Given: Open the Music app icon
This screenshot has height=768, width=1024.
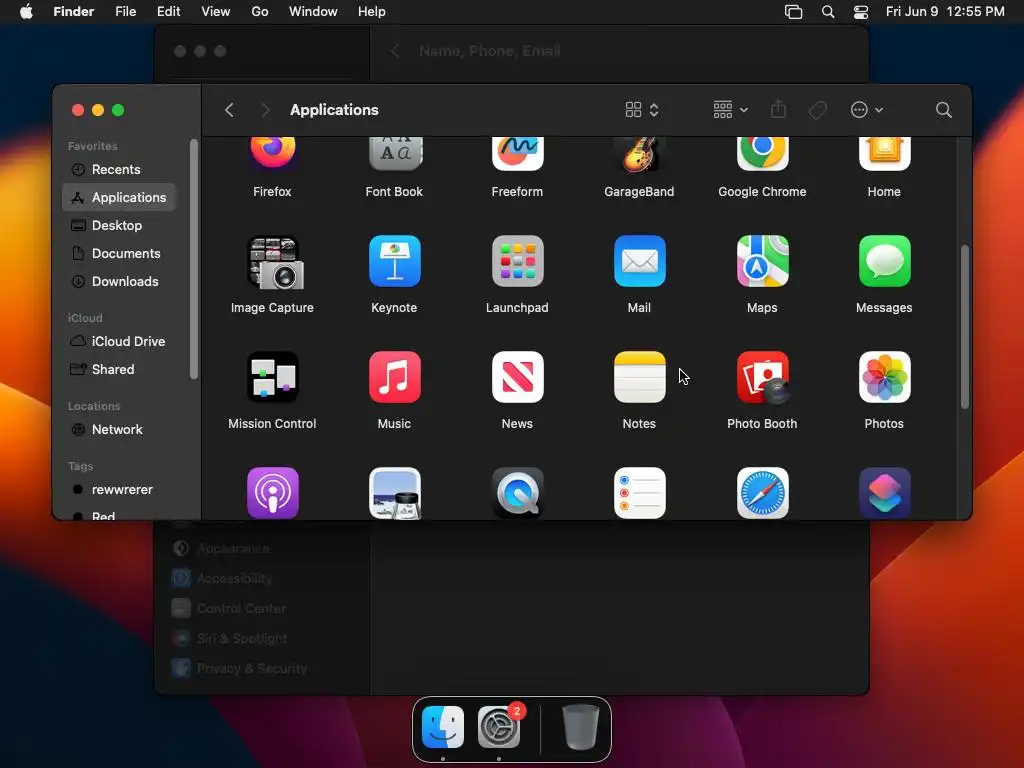Looking at the screenshot, I should point(394,377).
